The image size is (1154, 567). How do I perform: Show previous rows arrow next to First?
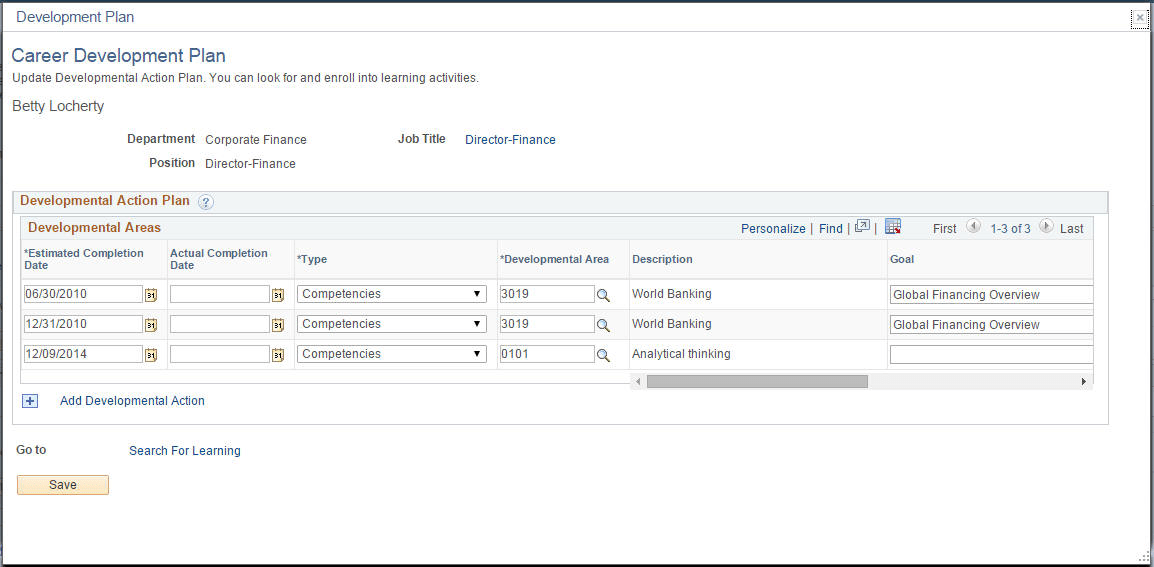(973, 227)
